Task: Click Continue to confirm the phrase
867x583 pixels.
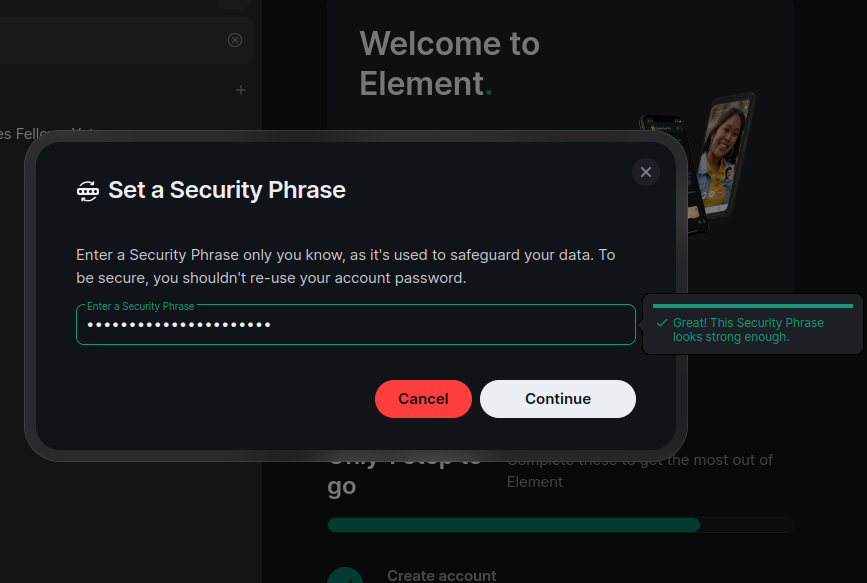Action: pos(557,399)
